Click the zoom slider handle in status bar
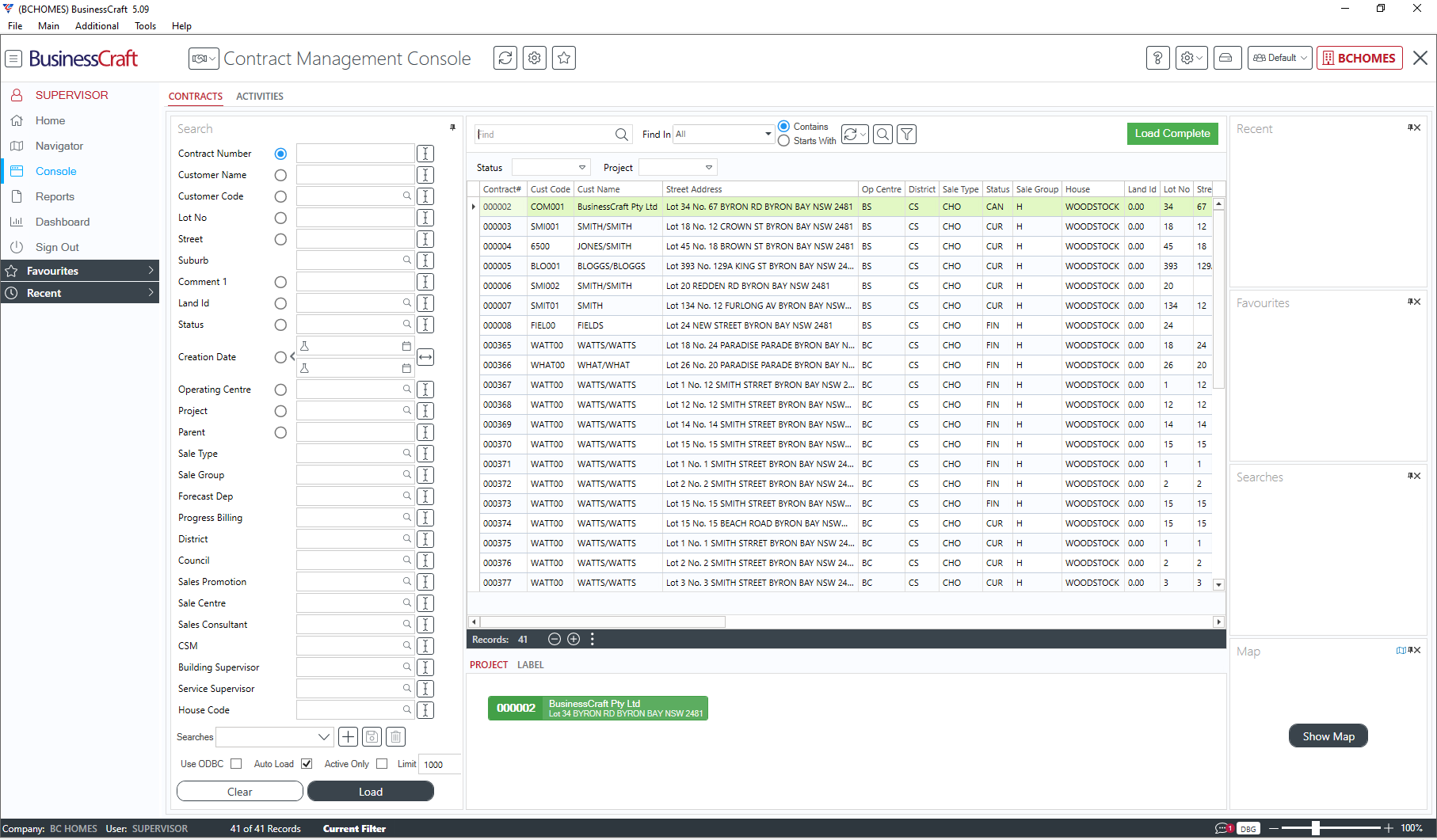 pyautogui.click(x=1316, y=828)
